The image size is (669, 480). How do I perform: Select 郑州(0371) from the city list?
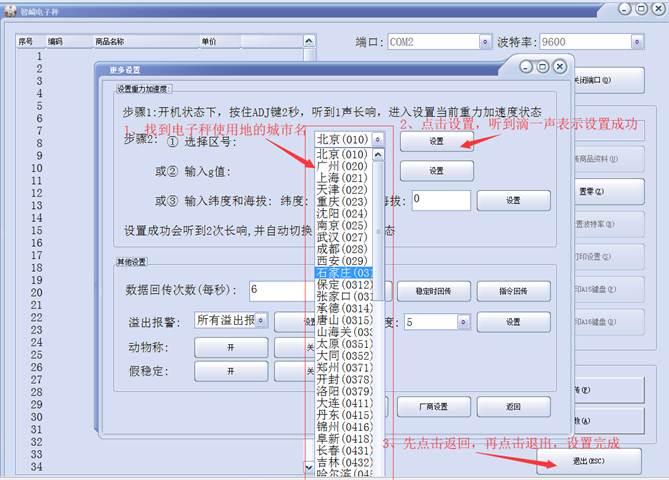click(343, 367)
